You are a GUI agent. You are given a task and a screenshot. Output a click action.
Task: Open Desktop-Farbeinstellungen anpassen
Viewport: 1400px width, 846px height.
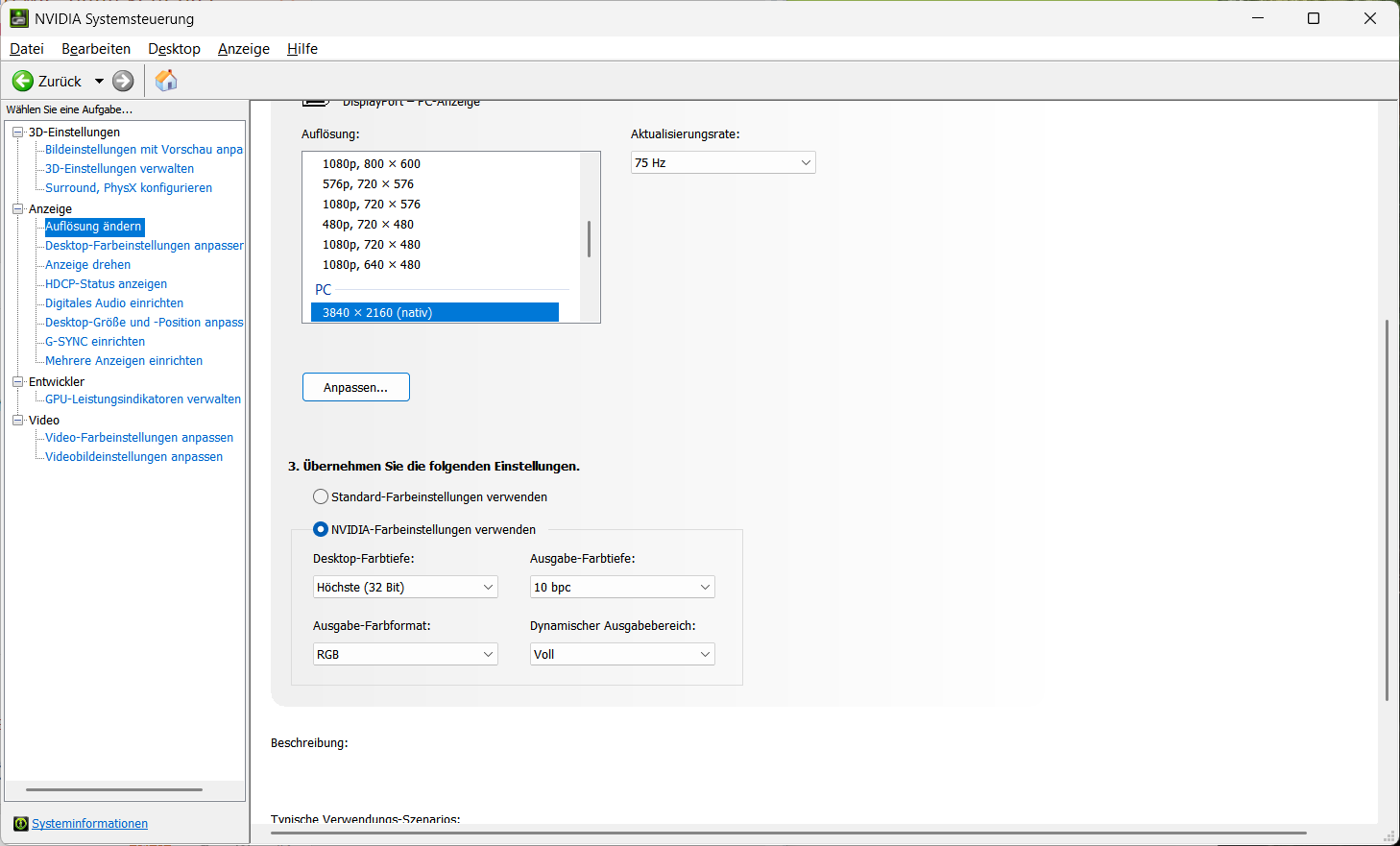pyautogui.click(x=144, y=246)
